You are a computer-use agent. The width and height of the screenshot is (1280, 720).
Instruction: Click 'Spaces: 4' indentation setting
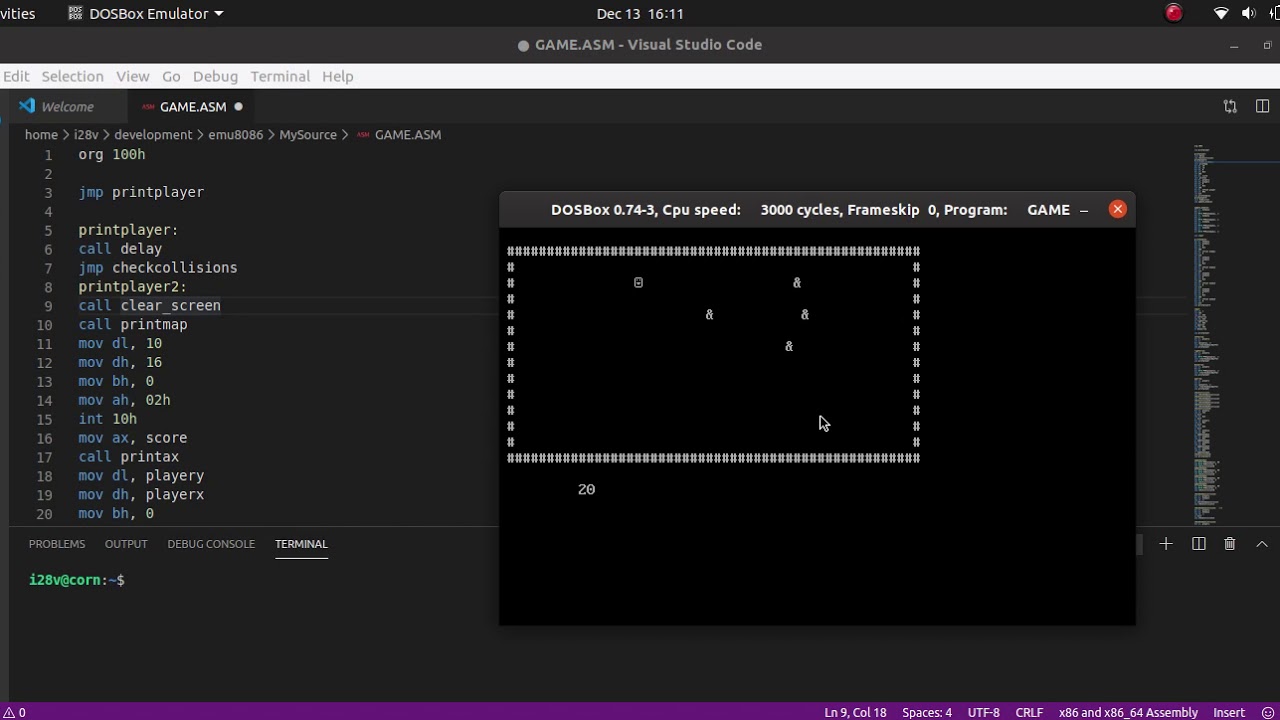pos(927,712)
